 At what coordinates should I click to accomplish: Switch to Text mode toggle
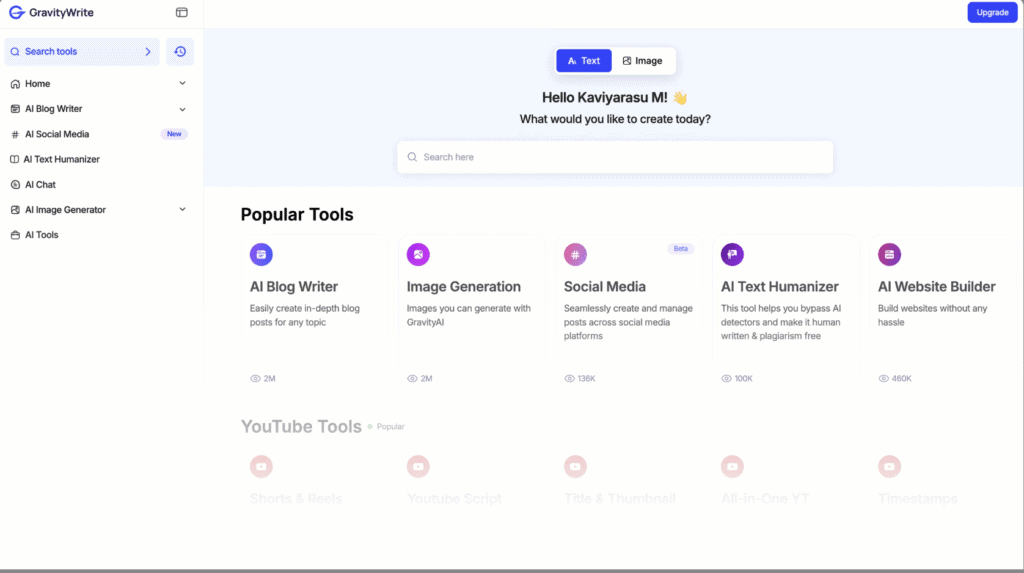(584, 61)
